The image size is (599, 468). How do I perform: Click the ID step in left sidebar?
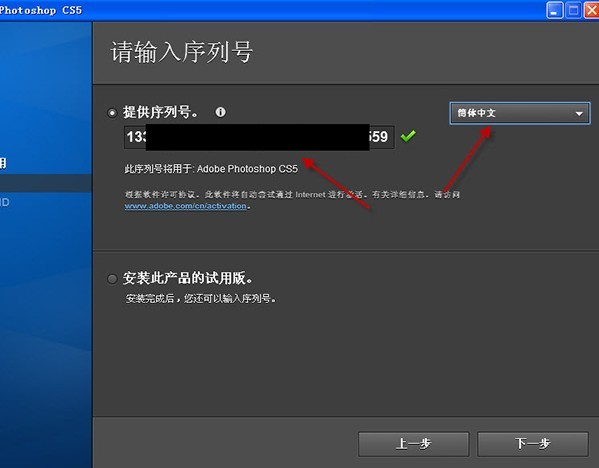tap(5, 202)
